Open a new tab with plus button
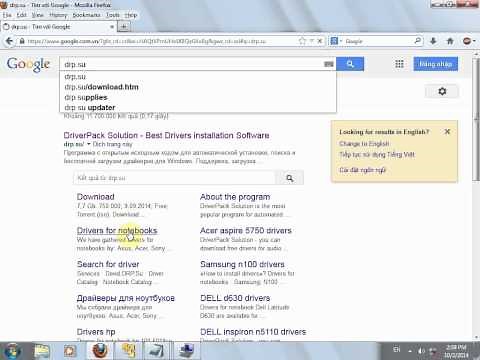This screenshot has width=480, height=360. 124,27
